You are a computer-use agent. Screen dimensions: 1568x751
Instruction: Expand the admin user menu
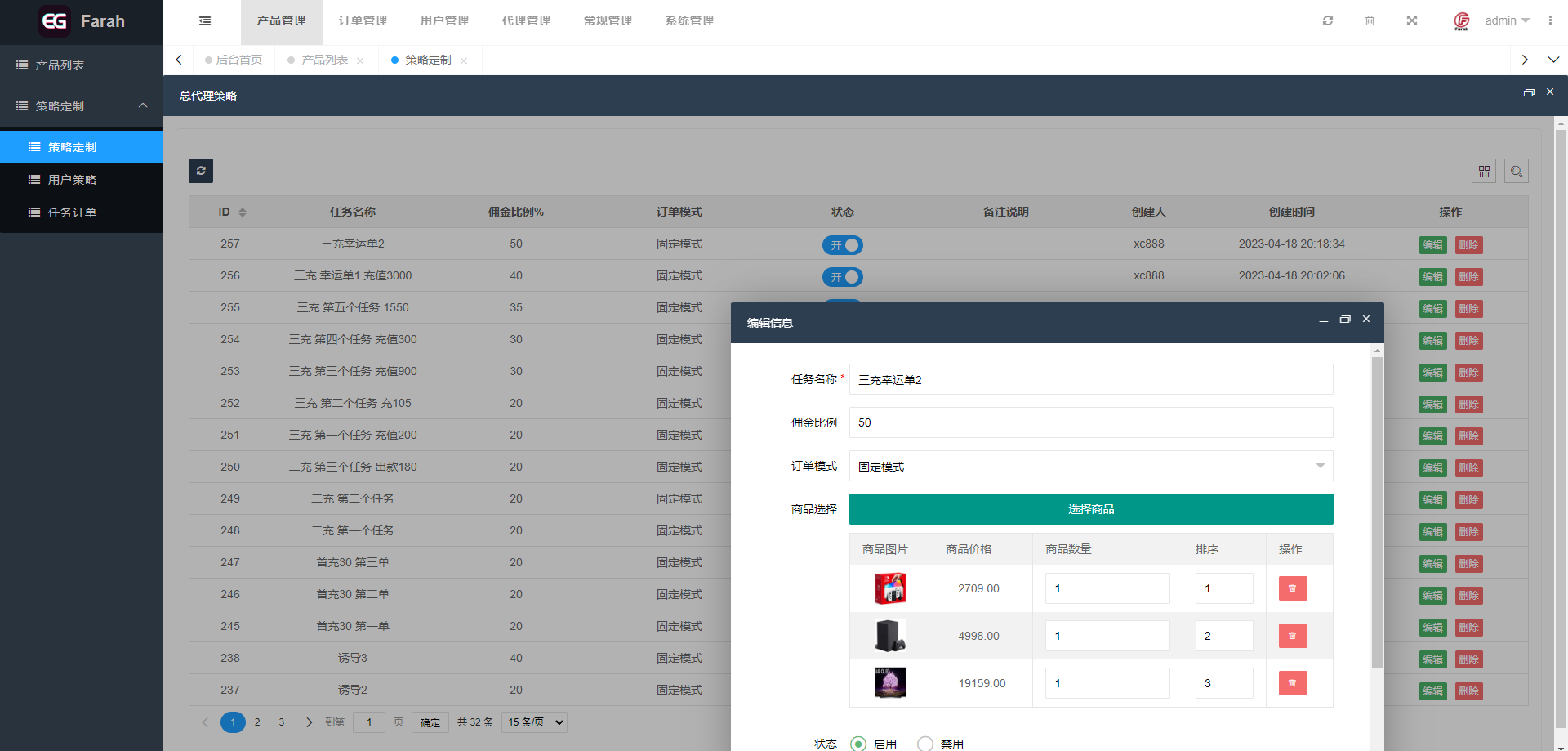[x=1506, y=20]
